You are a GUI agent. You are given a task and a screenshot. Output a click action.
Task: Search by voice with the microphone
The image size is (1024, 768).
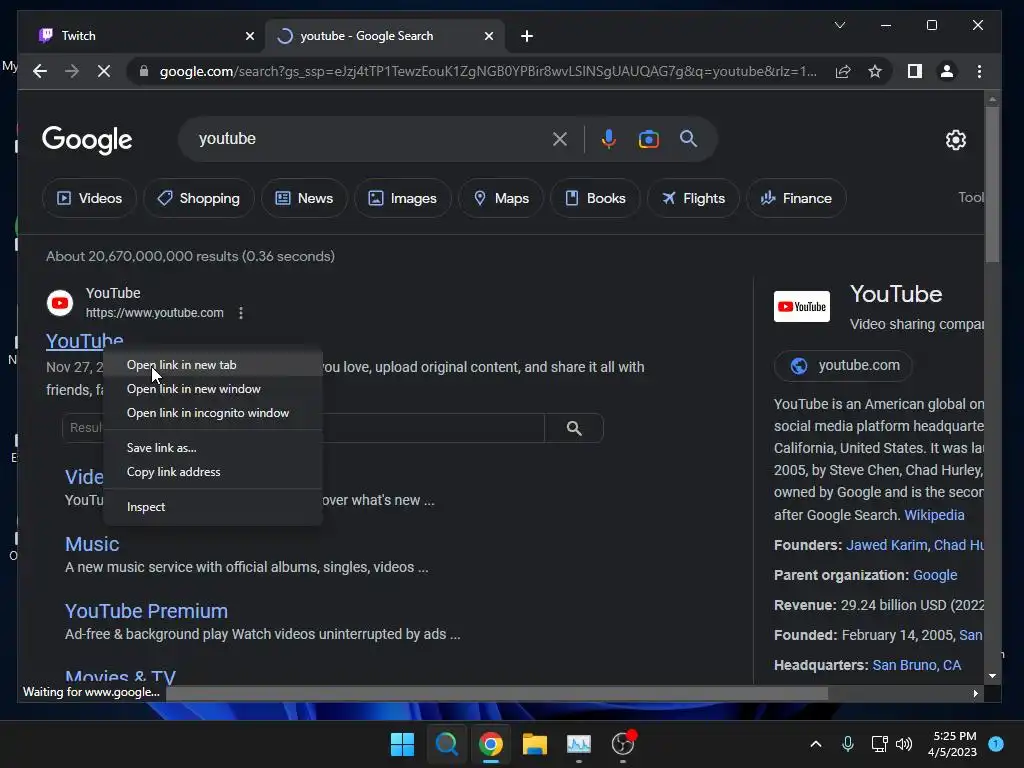tap(609, 138)
